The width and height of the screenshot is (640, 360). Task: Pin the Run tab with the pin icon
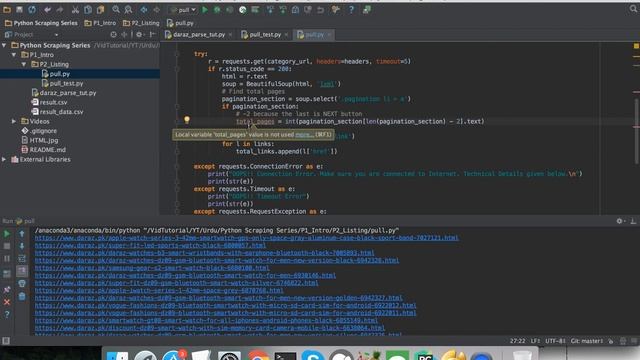tap(7, 289)
